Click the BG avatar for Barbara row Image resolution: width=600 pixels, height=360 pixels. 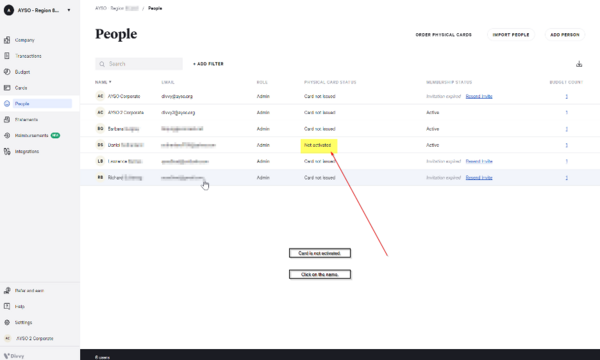[100, 129]
